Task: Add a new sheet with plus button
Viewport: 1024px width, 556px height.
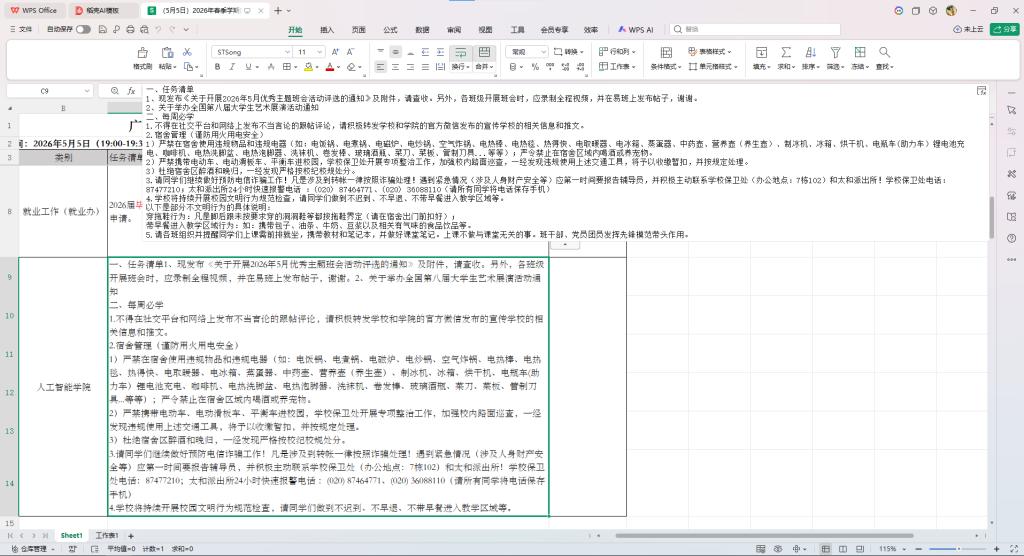Action: 131,536
